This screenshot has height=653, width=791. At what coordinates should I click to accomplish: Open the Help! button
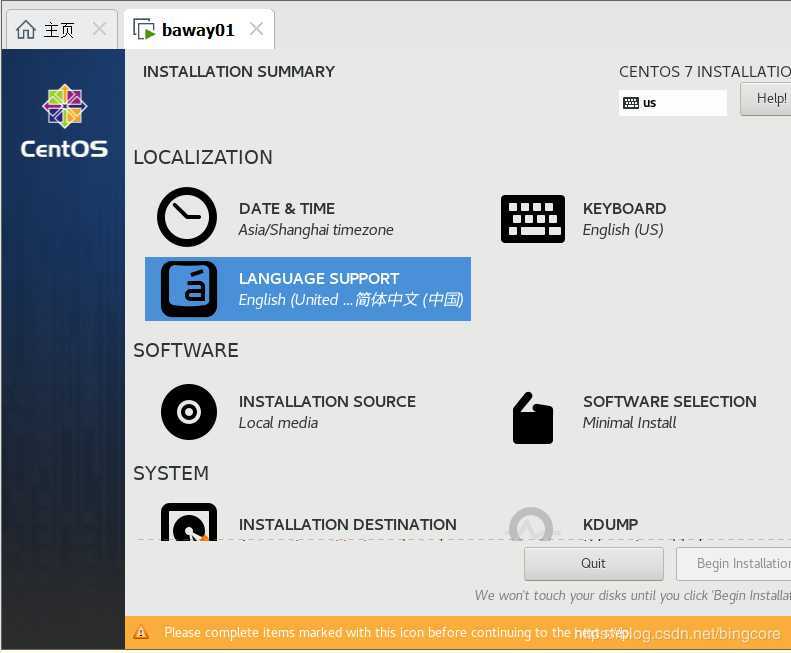tap(766, 99)
